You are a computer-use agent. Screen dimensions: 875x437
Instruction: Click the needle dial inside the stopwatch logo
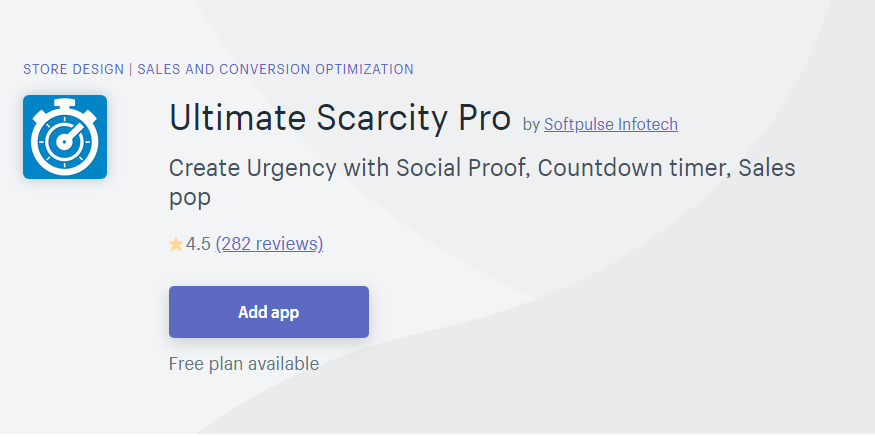[x=65, y=141]
